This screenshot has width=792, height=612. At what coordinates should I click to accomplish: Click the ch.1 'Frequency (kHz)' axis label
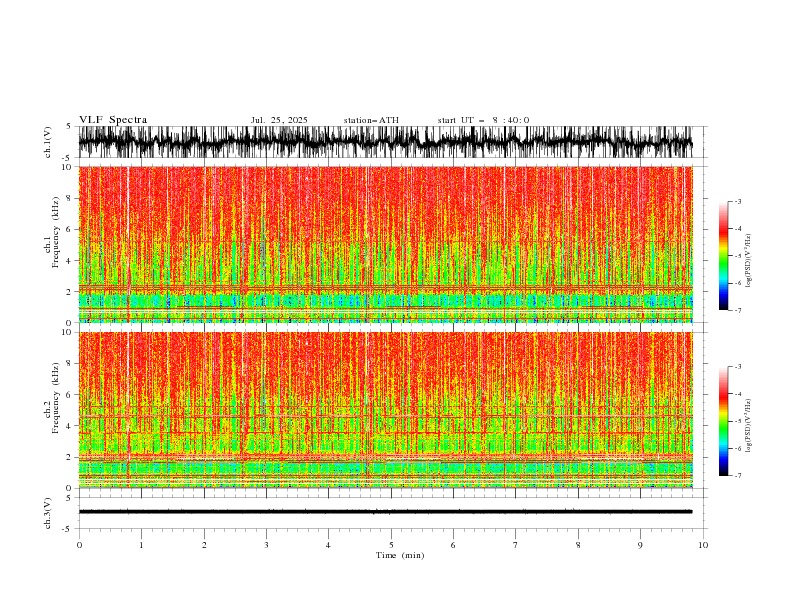coord(56,232)
